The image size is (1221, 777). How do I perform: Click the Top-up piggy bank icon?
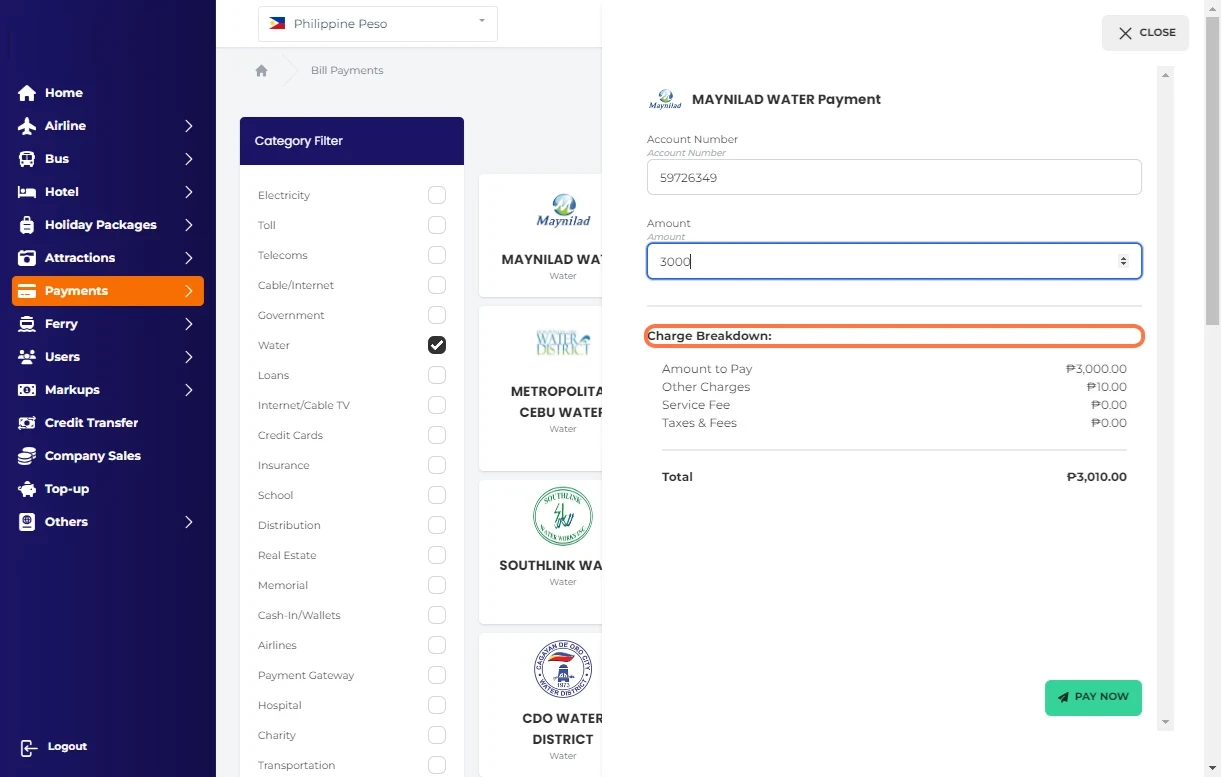point(27,489)
